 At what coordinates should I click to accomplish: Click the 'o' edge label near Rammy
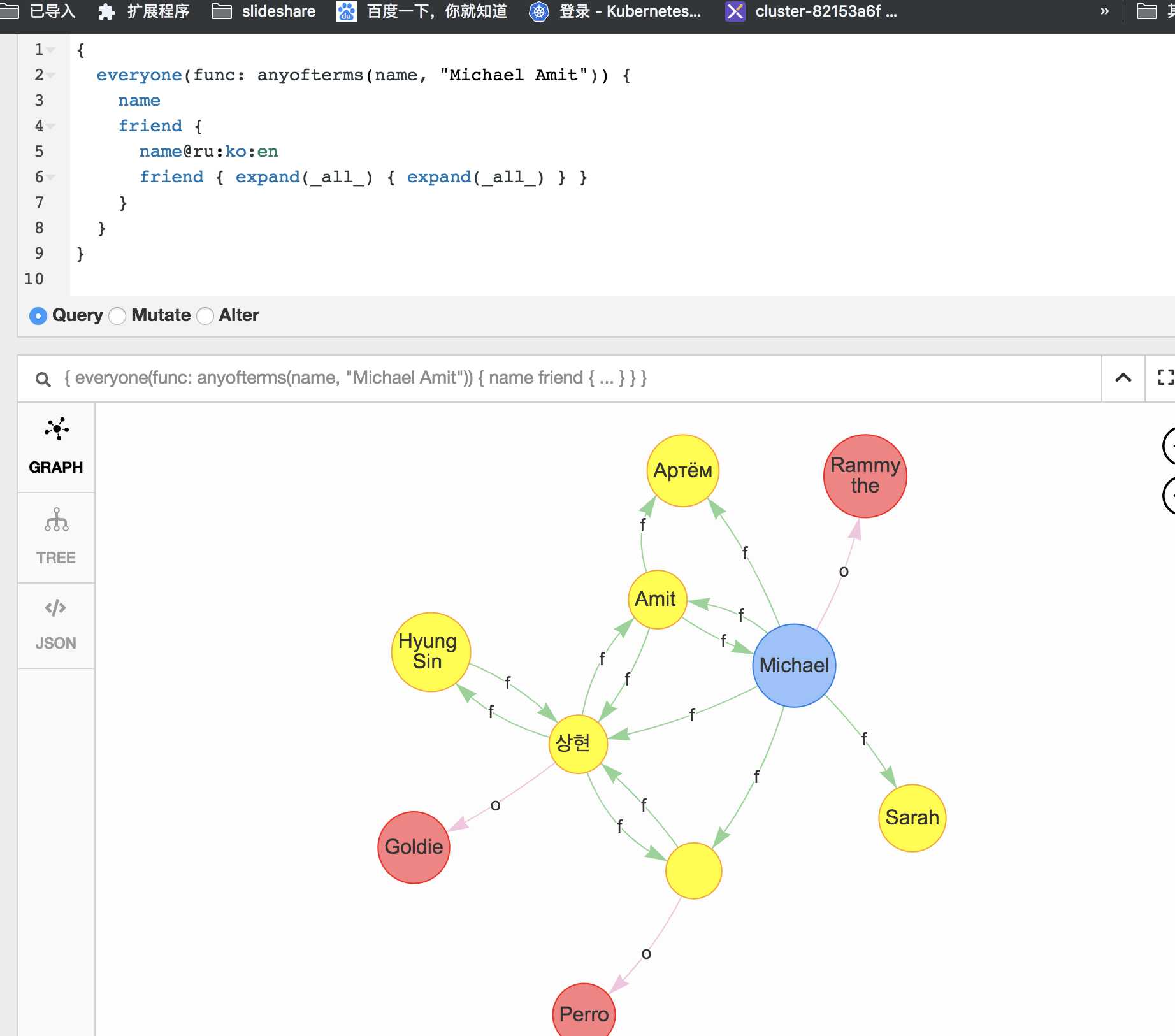(844, 572)
